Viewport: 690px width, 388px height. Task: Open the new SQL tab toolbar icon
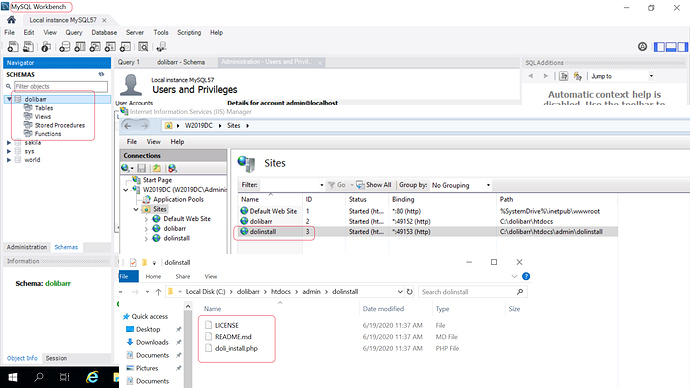(x=13, y=47)
